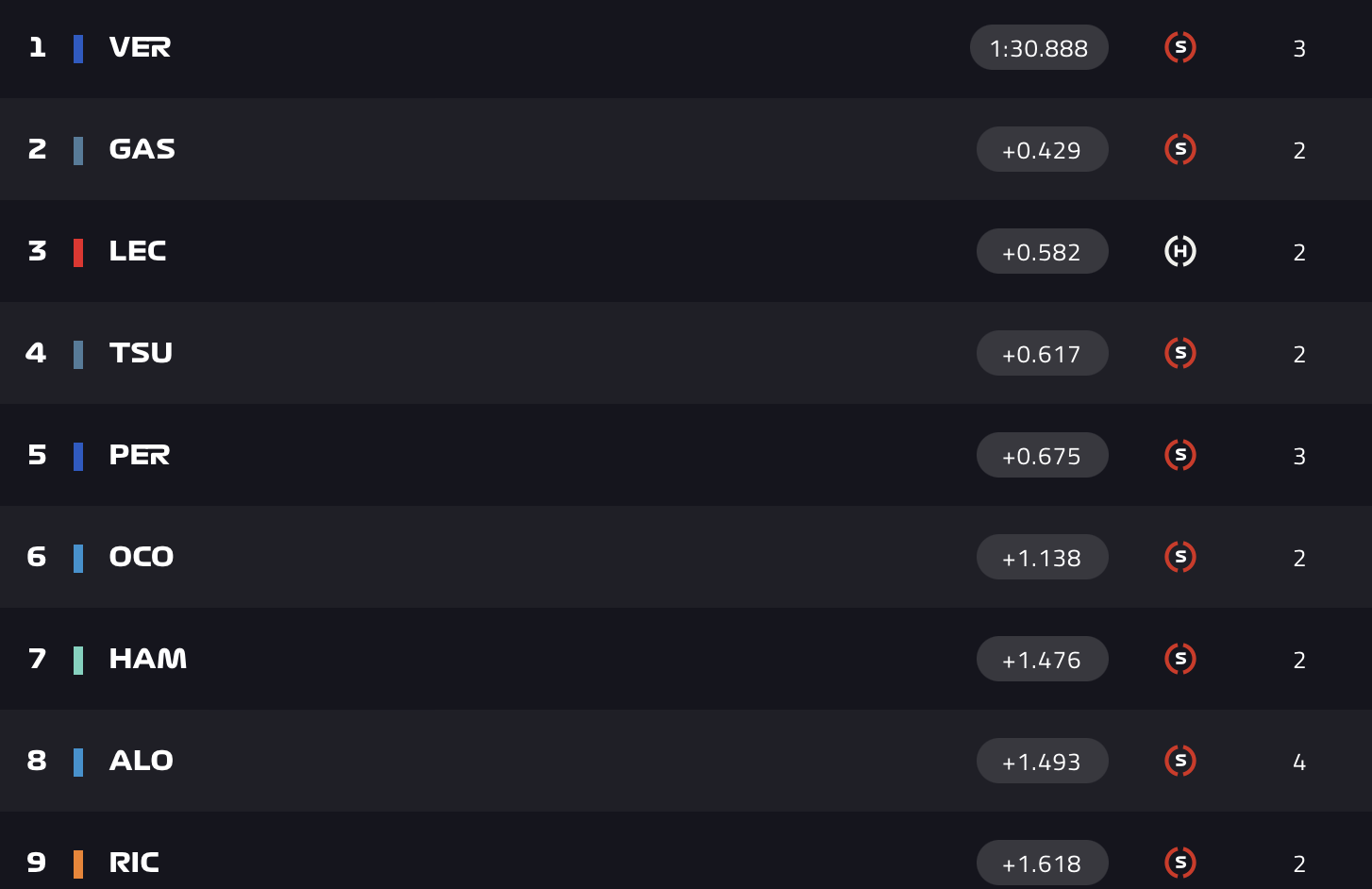The height and width of the screenshot is (889, 1372).
Task: Select the HAM driver name
Action: pyautogui.click(x=147, y=659)
